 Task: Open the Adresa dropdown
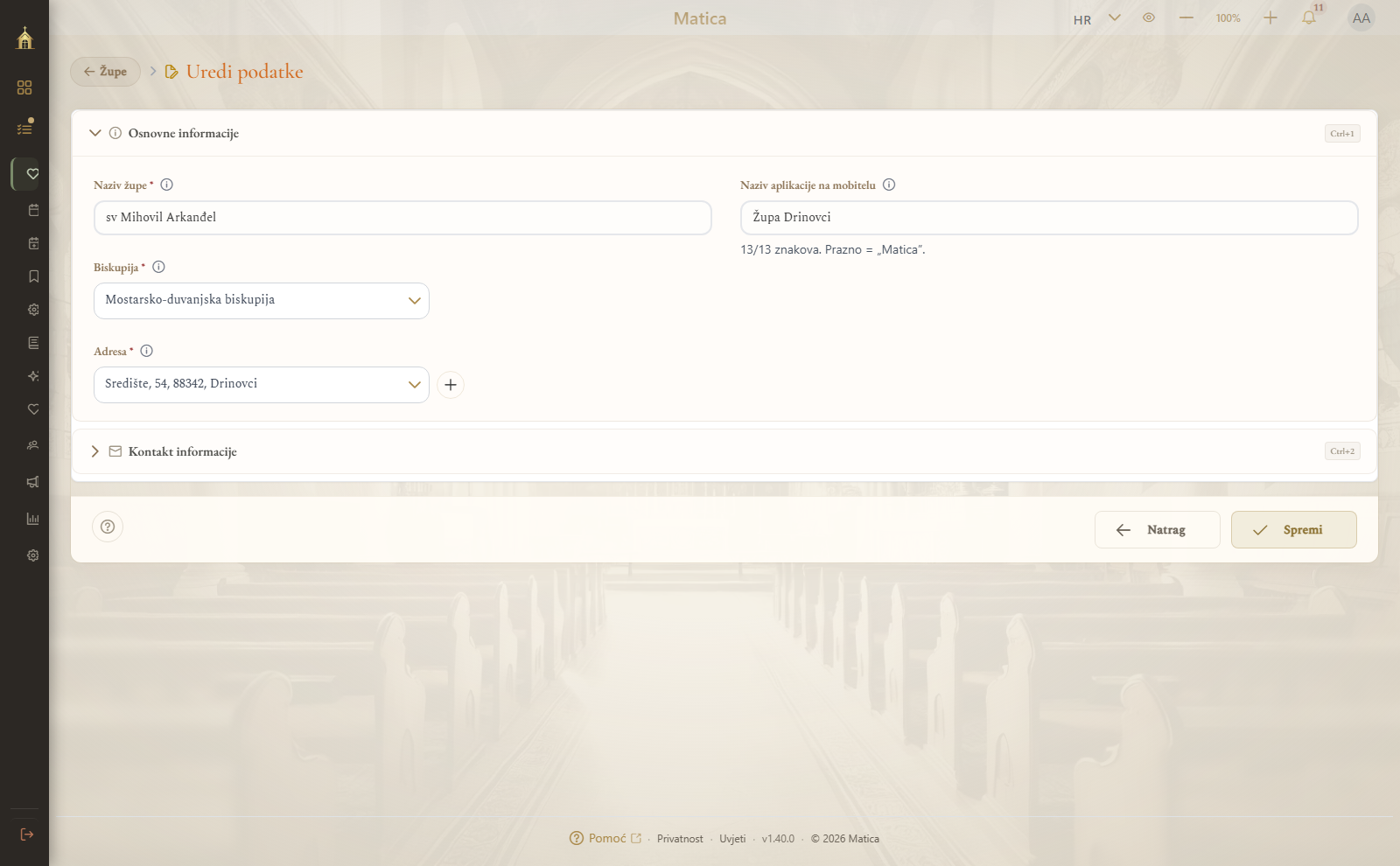[262, 385]
